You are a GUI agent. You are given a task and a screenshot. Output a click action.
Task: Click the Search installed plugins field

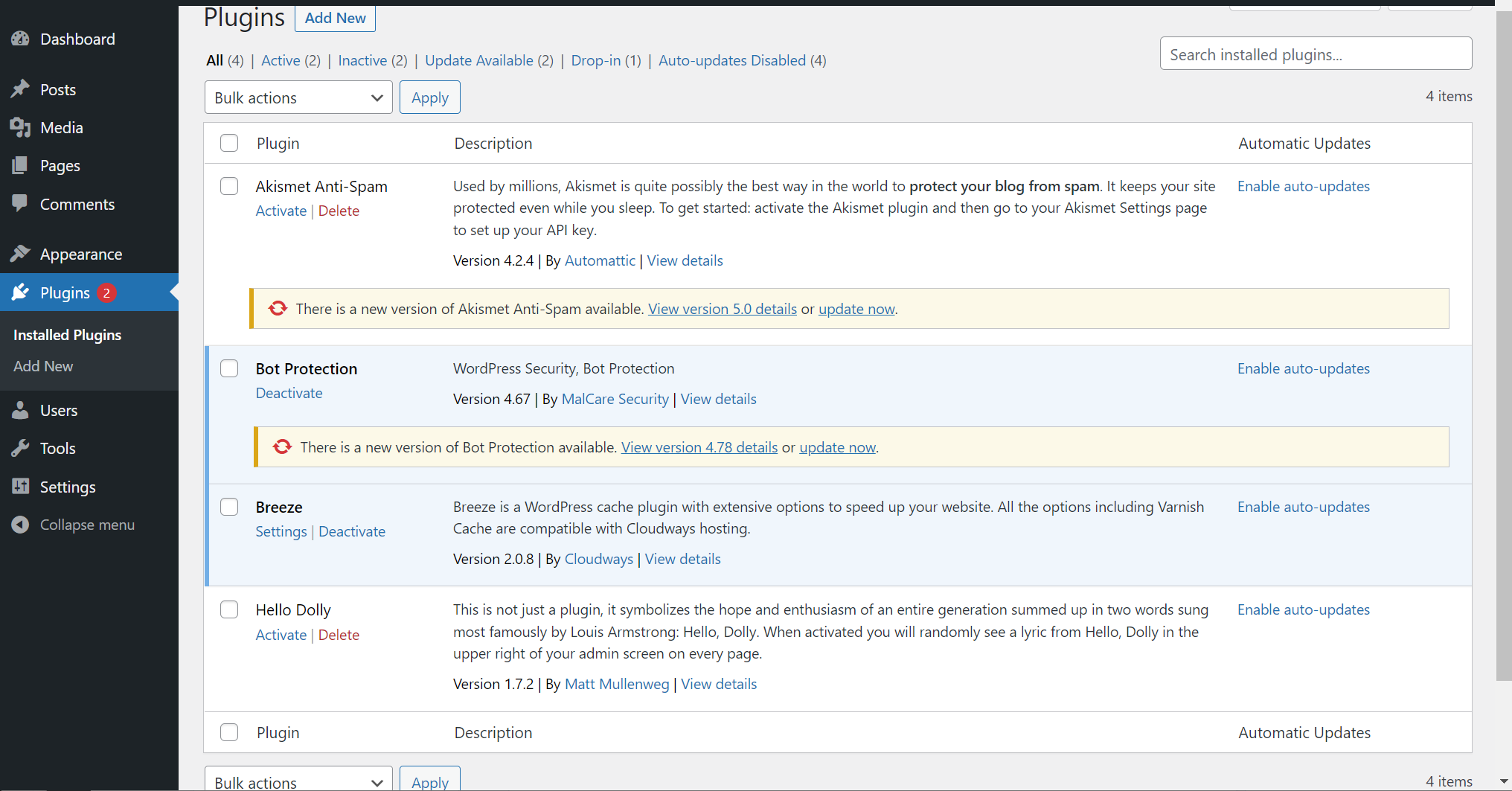click(1316, 54)
